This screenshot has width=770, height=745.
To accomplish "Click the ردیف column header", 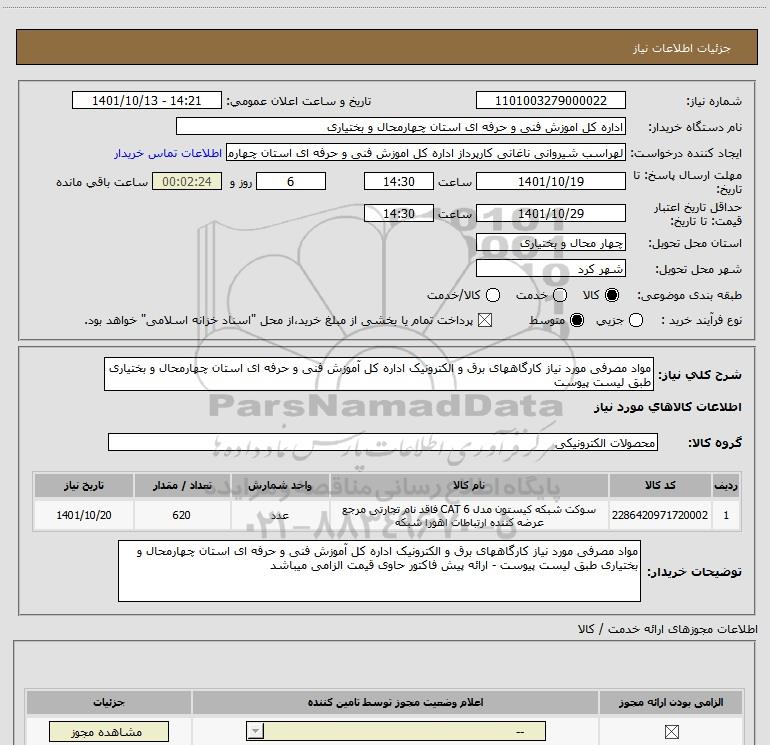I will (726, 485).
